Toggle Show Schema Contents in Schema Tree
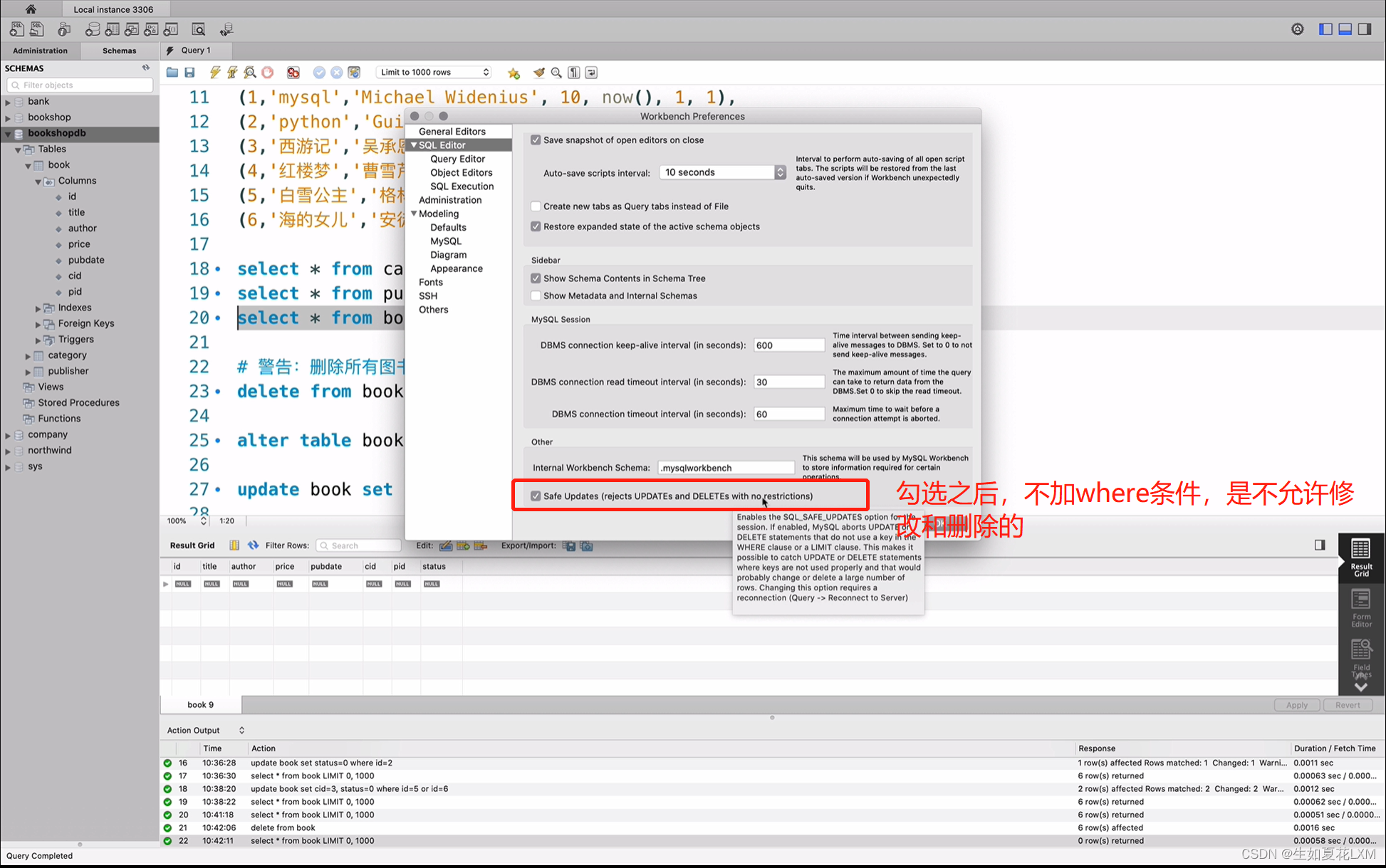This screenshot has width=1386, height=868. pyautogui.click(x=536, y=278)
